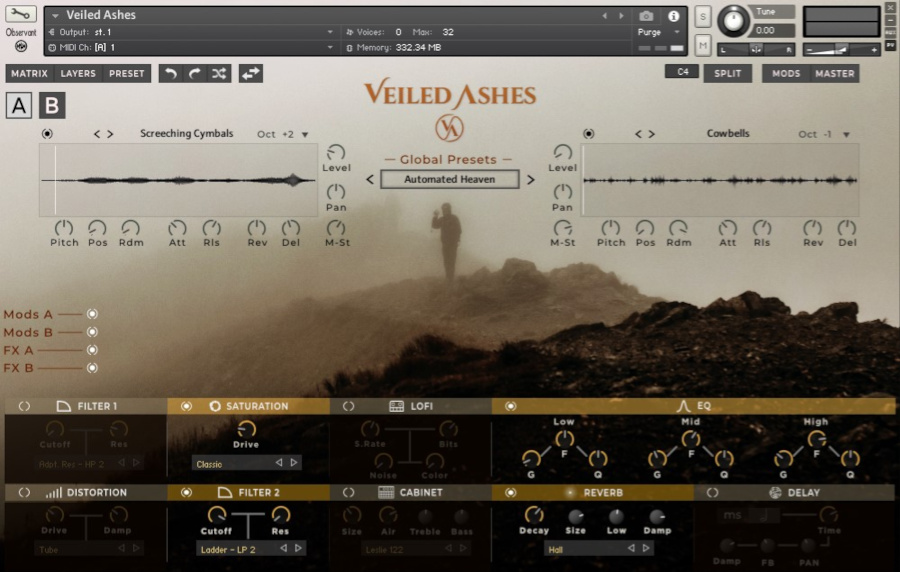Switch to the MODS page
Screen dimensions: 900x572
786,73
